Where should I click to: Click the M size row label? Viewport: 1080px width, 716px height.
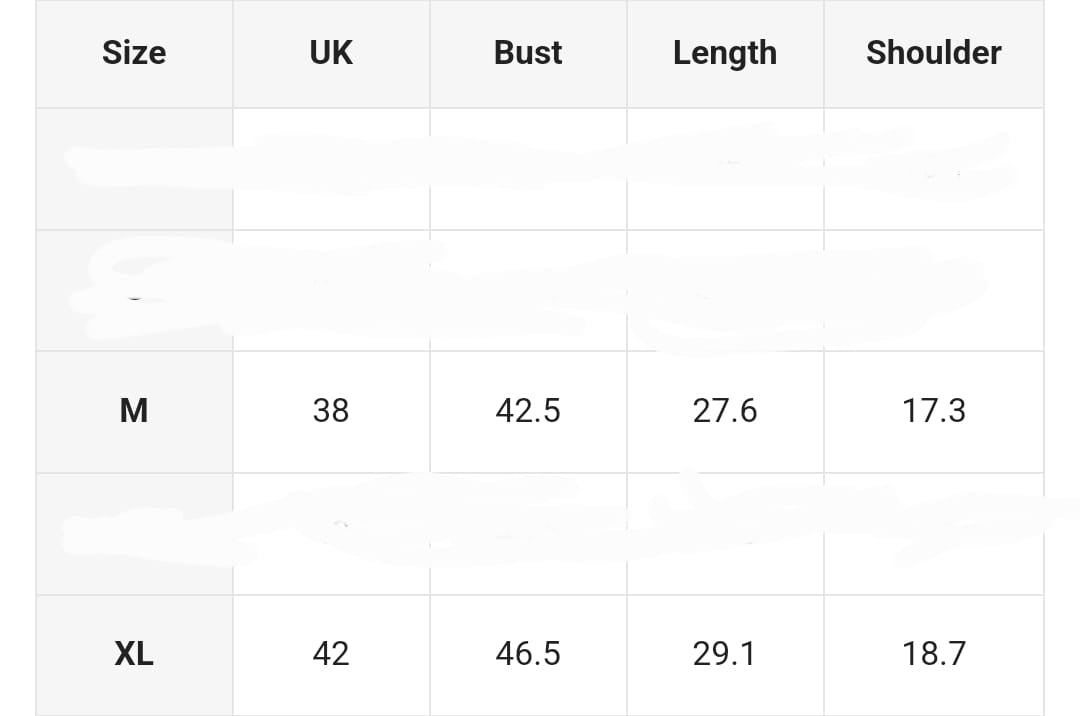tap(134, 411)
